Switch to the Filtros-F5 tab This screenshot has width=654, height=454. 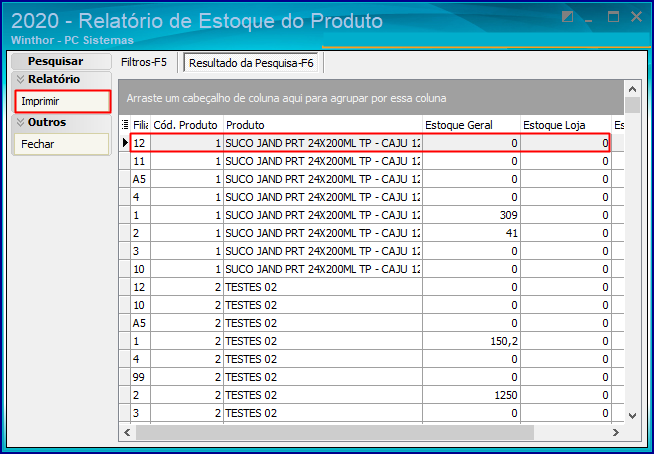pos(144,62)
